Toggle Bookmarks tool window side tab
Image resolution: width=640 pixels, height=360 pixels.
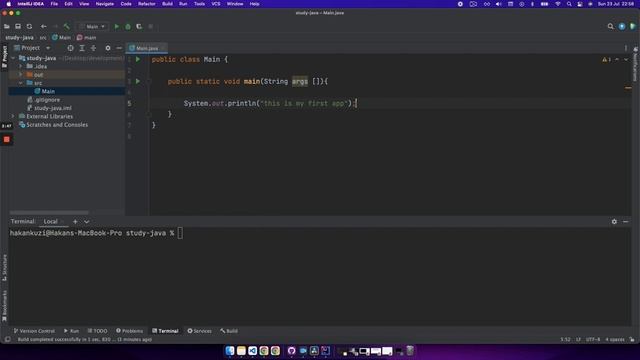pyautogui.click(x=4, y=306)
